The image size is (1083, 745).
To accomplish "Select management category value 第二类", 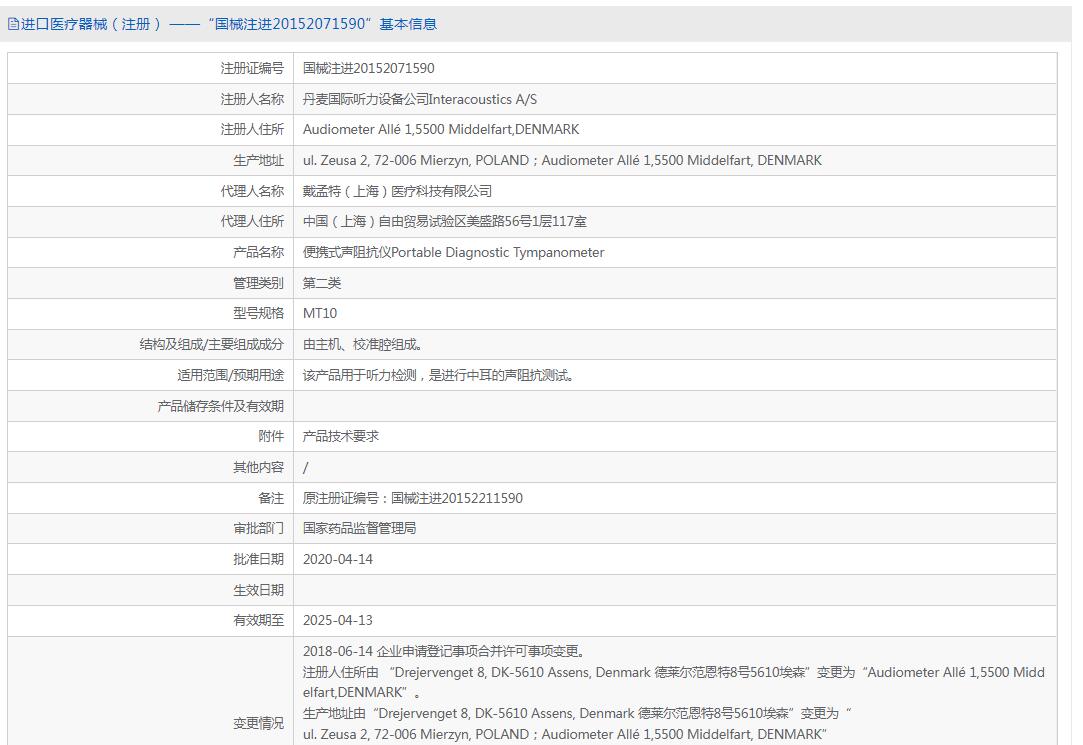I will (x=322, y=283).
